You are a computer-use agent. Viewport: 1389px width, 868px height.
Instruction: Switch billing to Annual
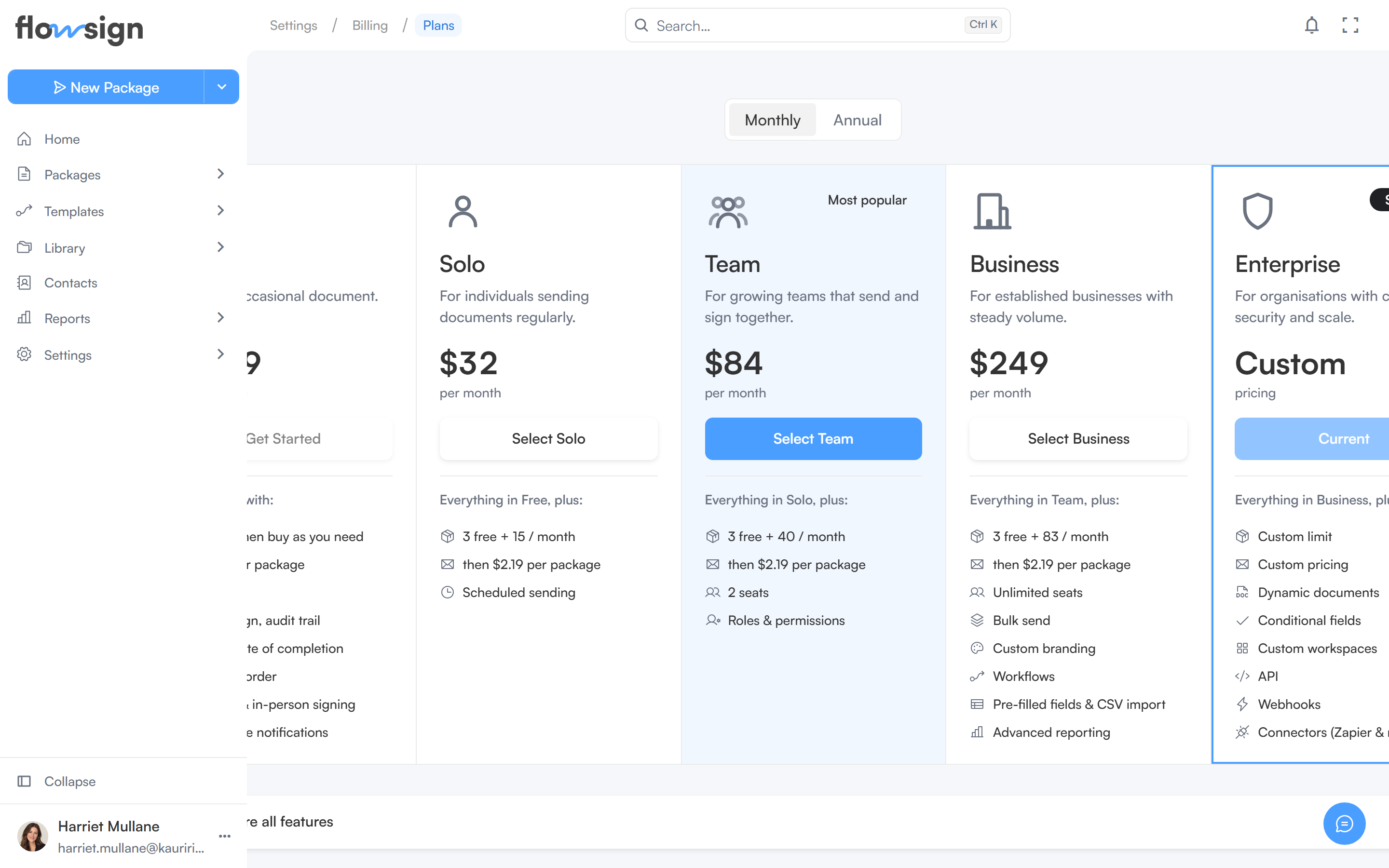857,120
